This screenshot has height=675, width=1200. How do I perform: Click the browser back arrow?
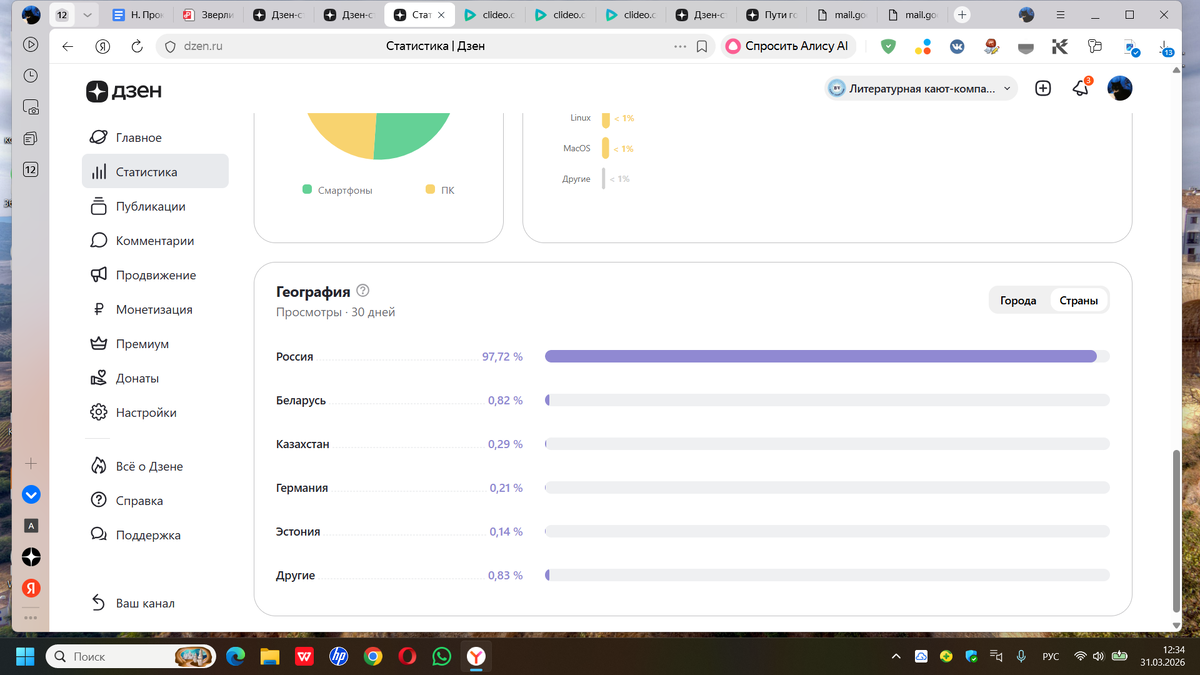[x=68, y=46]
